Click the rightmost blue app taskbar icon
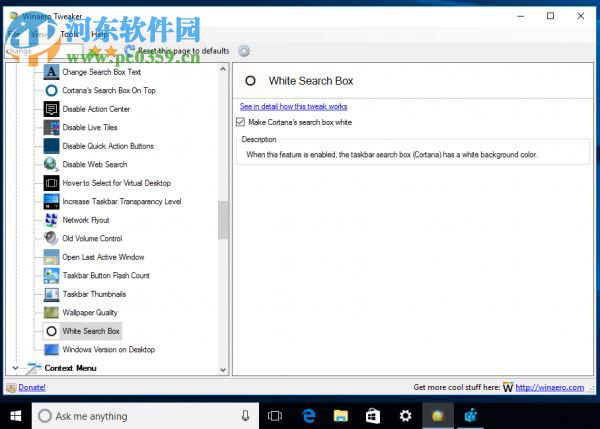 [x=471, y=416]
